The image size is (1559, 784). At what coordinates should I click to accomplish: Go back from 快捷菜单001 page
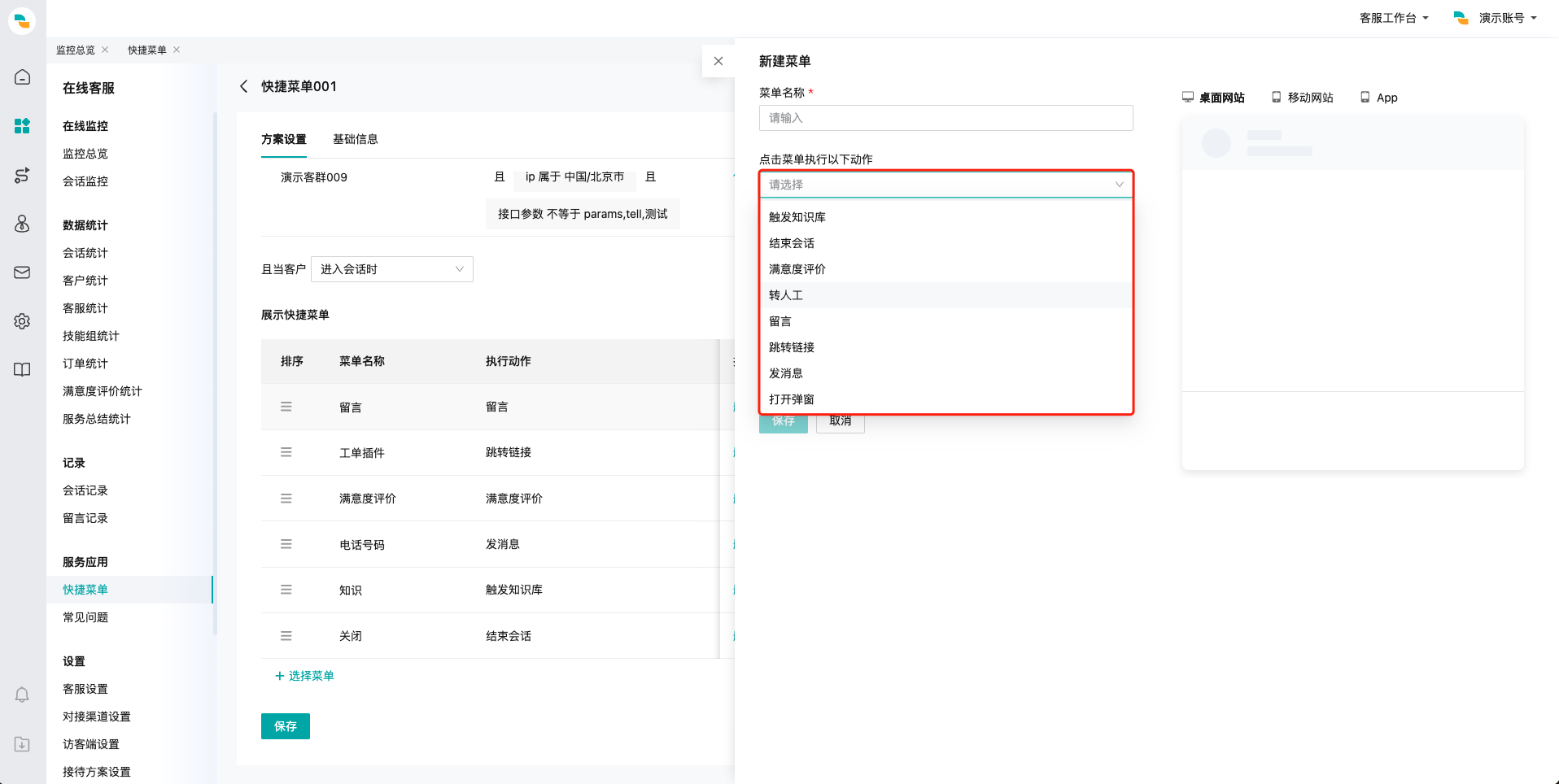pos(243,86)
